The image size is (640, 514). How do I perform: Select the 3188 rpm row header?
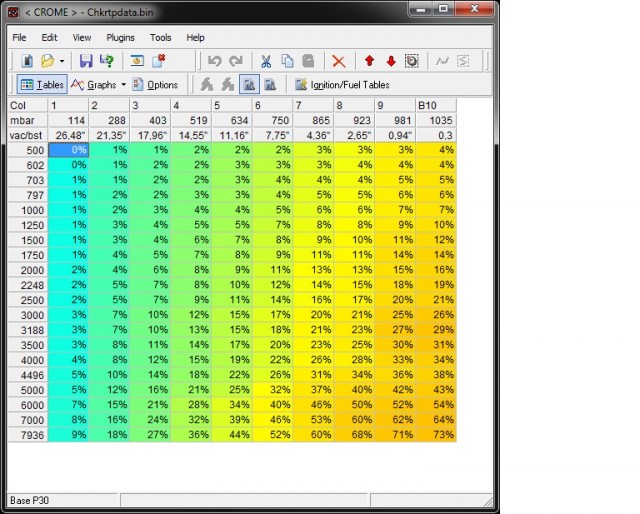click(28, 330)
